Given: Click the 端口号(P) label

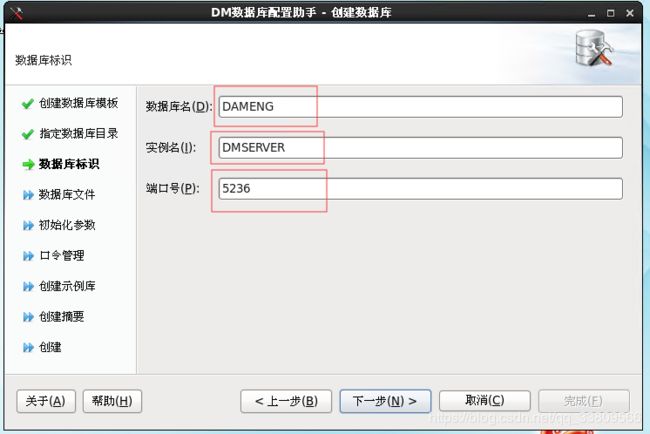Looking at the screenshot, I should [x=172, y=189].
